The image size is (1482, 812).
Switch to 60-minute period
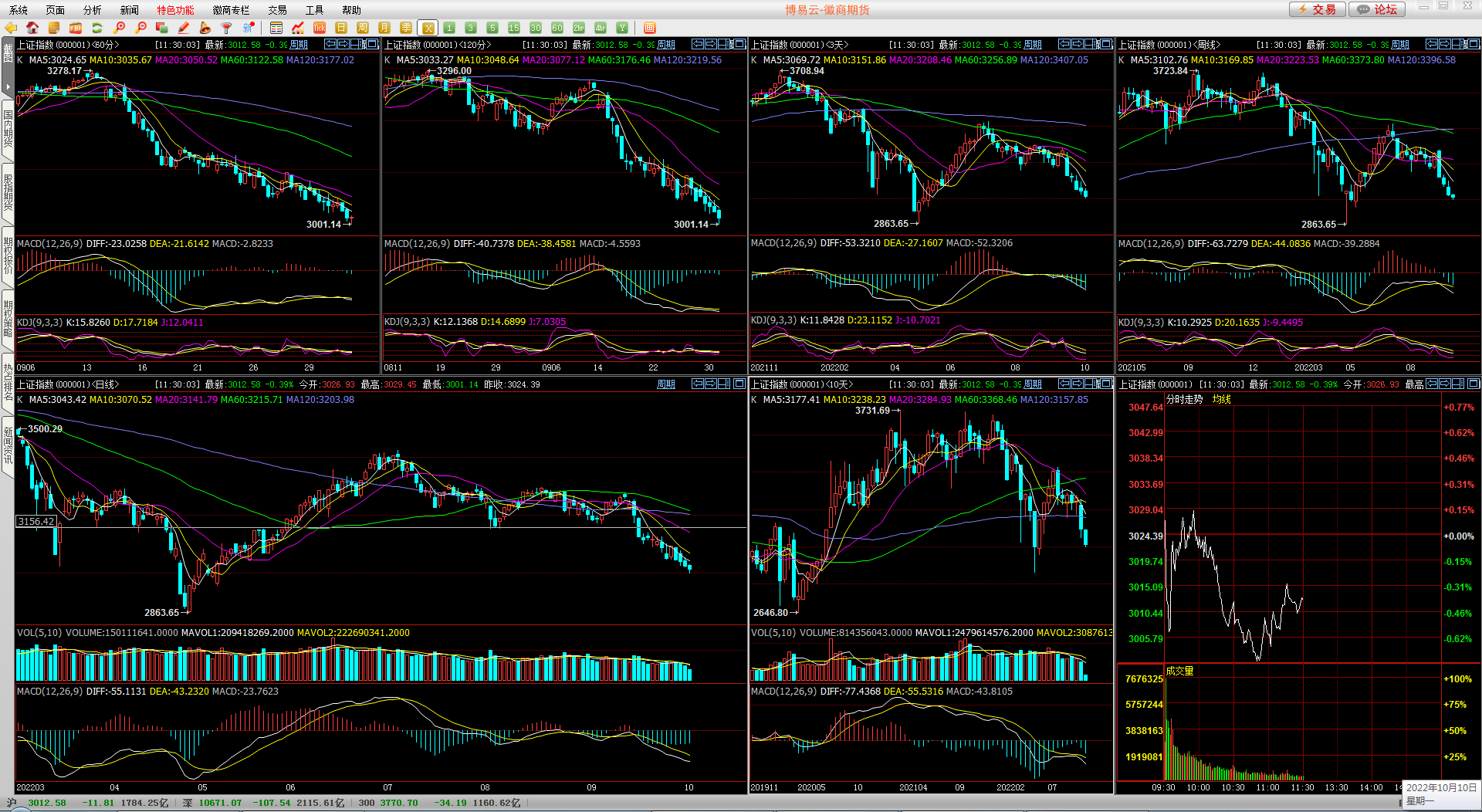(x=557, y=28)
